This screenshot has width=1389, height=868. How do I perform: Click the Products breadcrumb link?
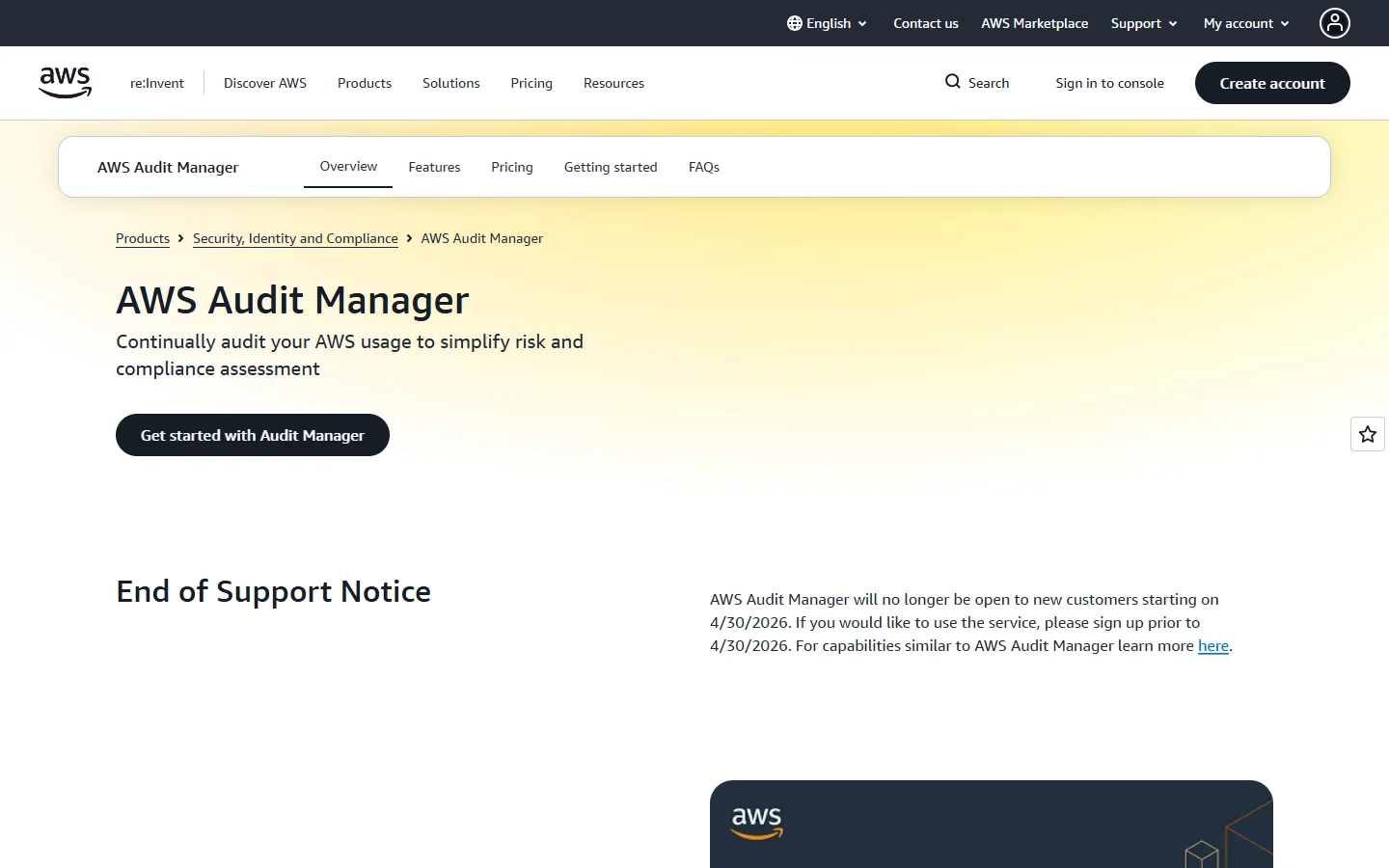[143, 238]
